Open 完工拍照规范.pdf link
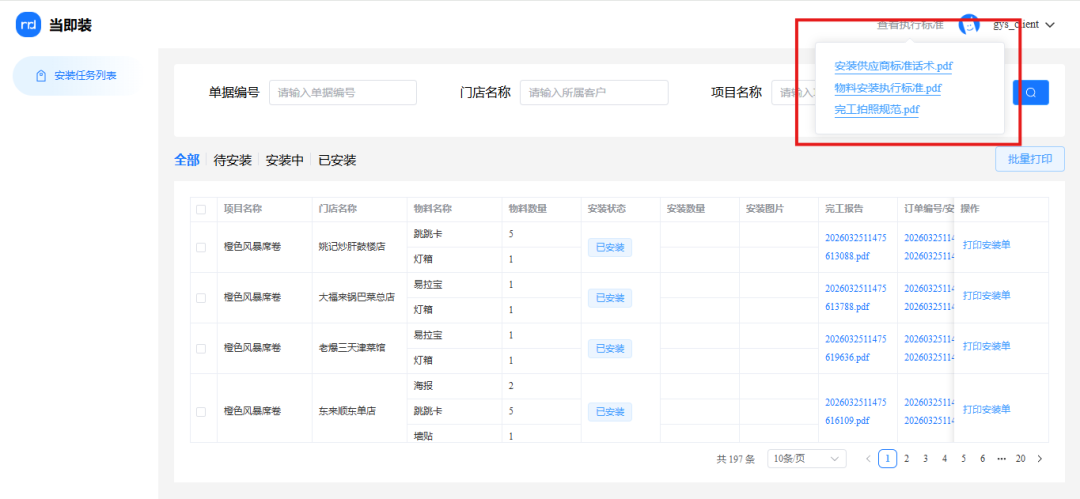Image resolution: width=1080 pixels, height=499 pixels. point(876,109)
